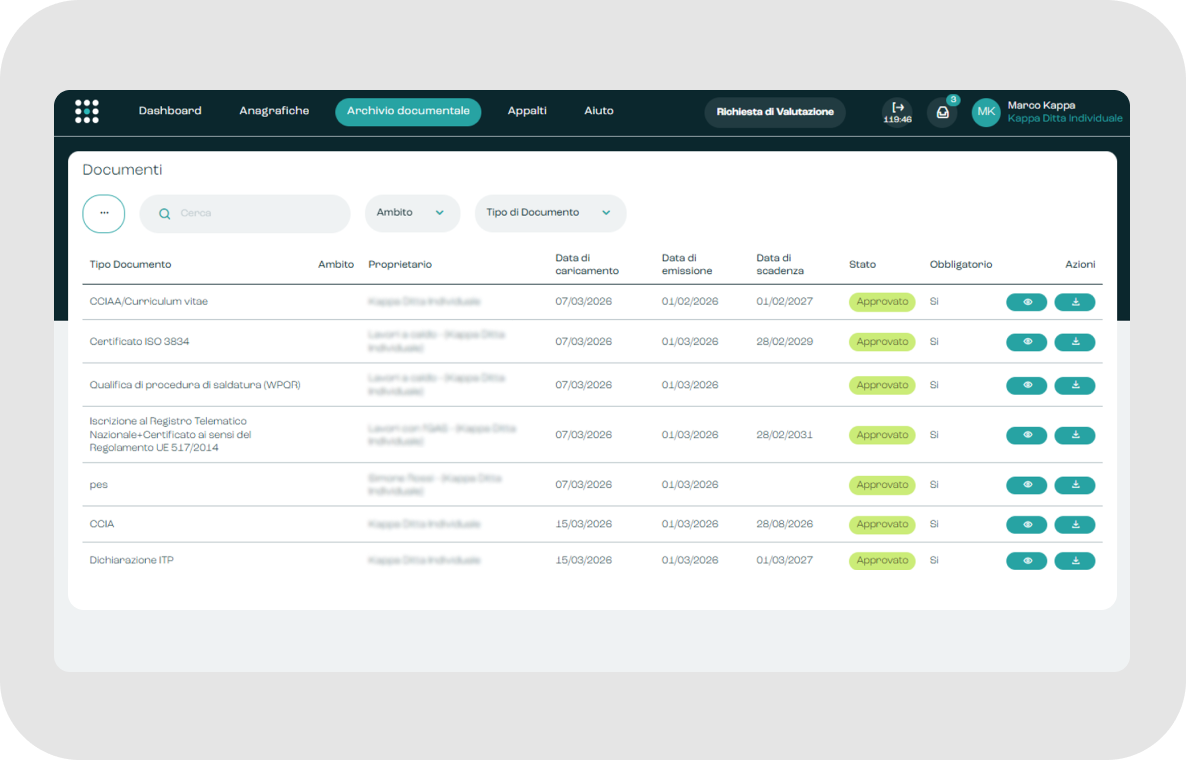Click the Richiesta di Valutazione button
Viewport: 1186px width, 760px height.
[x=775, y=112]
